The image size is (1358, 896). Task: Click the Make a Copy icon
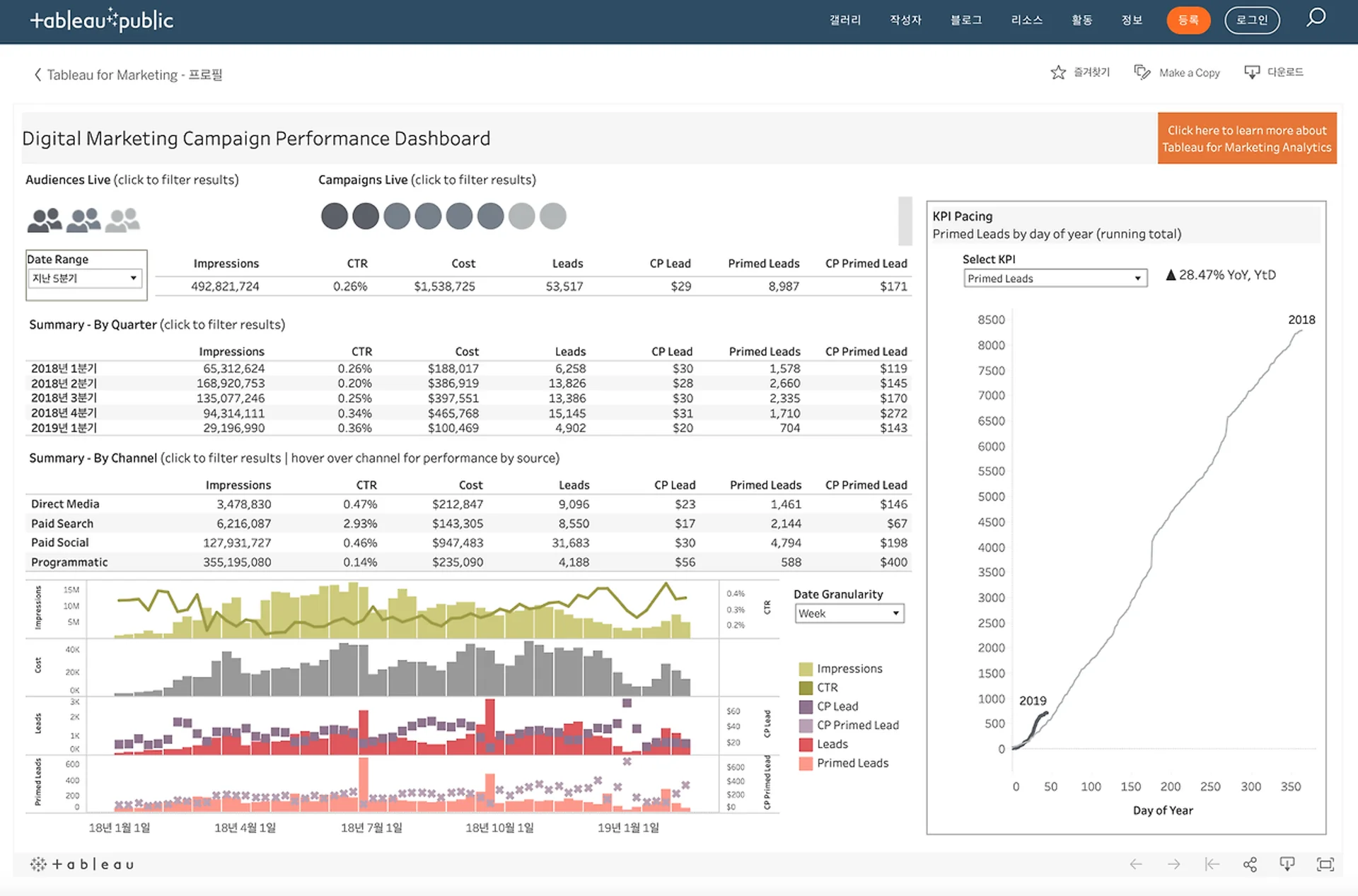(1142, 72)
